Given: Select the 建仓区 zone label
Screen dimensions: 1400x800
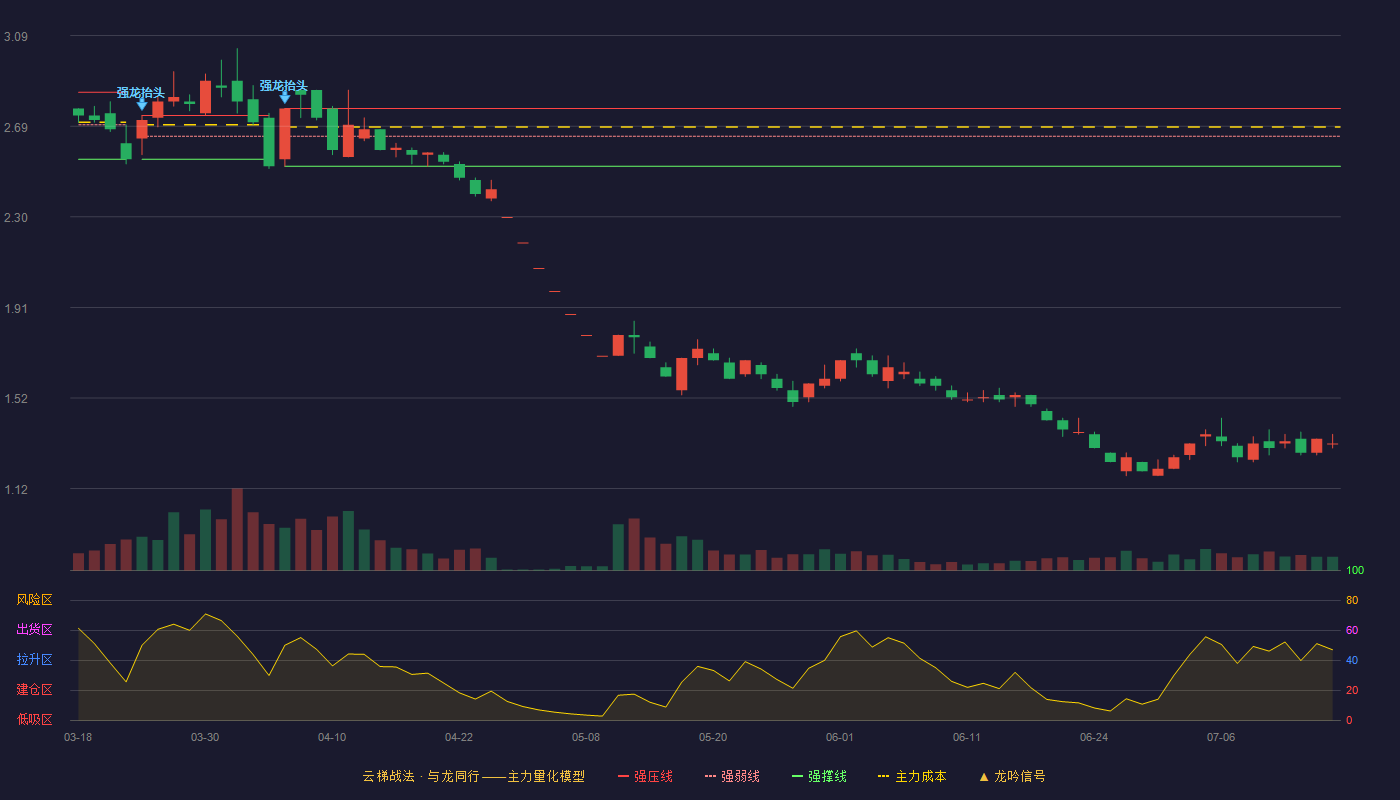Looking at the screenshot, I should pyautogui.click(x=34, y=690).
